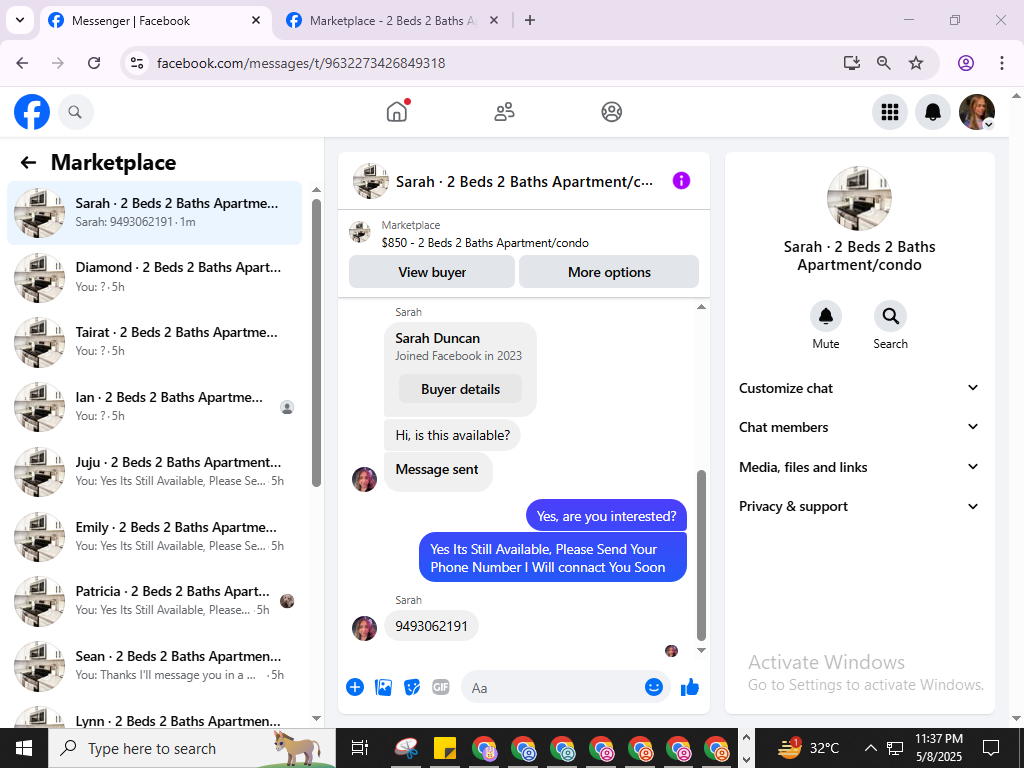This screenshot has height=768, width=1024.
Task: Select the Sarah conversation in list
Action: click(154, 213)
